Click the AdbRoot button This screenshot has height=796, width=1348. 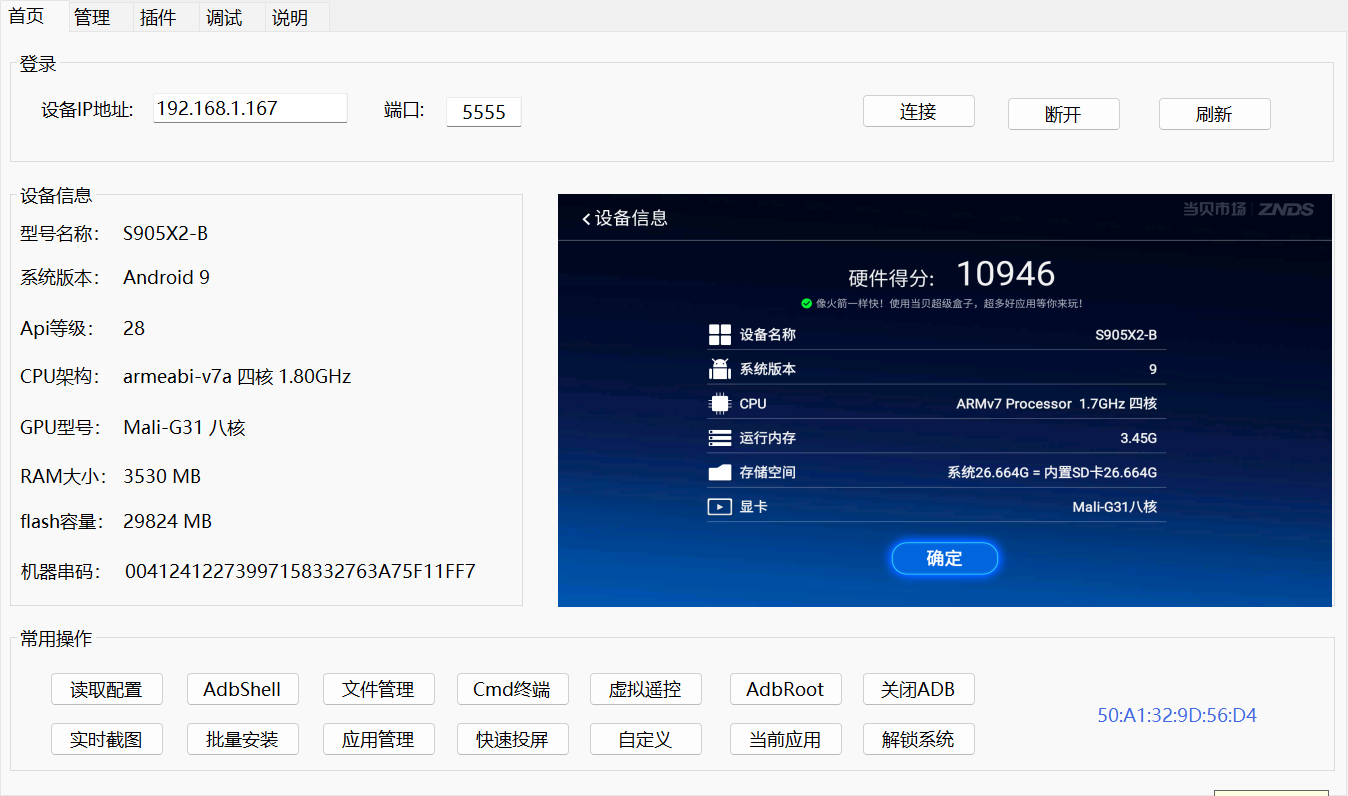tap(785, 689)
